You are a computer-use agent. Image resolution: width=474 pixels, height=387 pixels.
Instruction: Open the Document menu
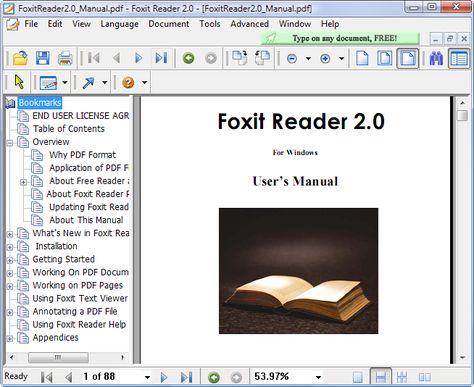(169, 24)
